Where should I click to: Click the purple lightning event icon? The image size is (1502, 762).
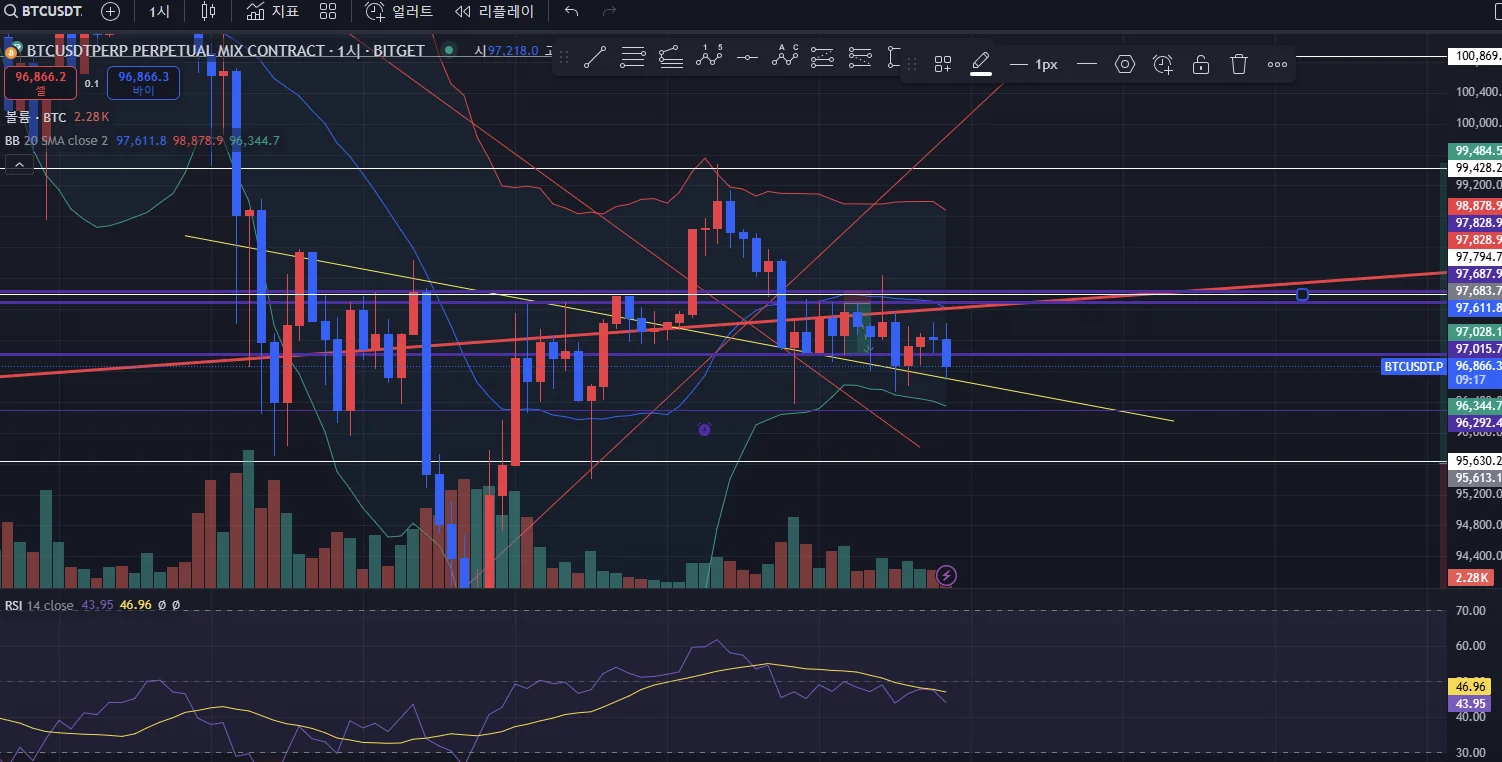click(x=948, y=575)
